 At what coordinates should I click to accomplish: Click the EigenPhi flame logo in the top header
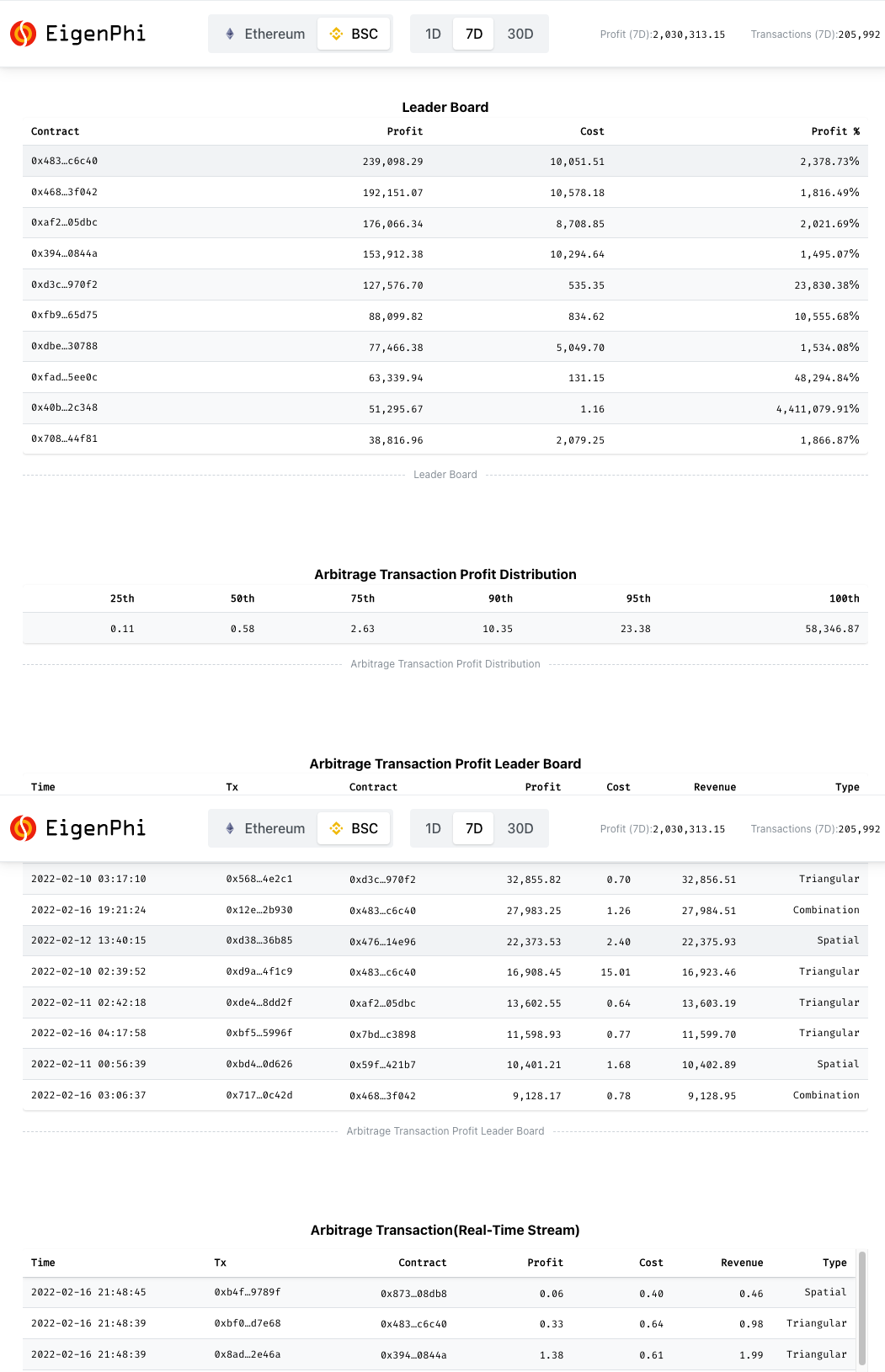(x=24, y=34)
